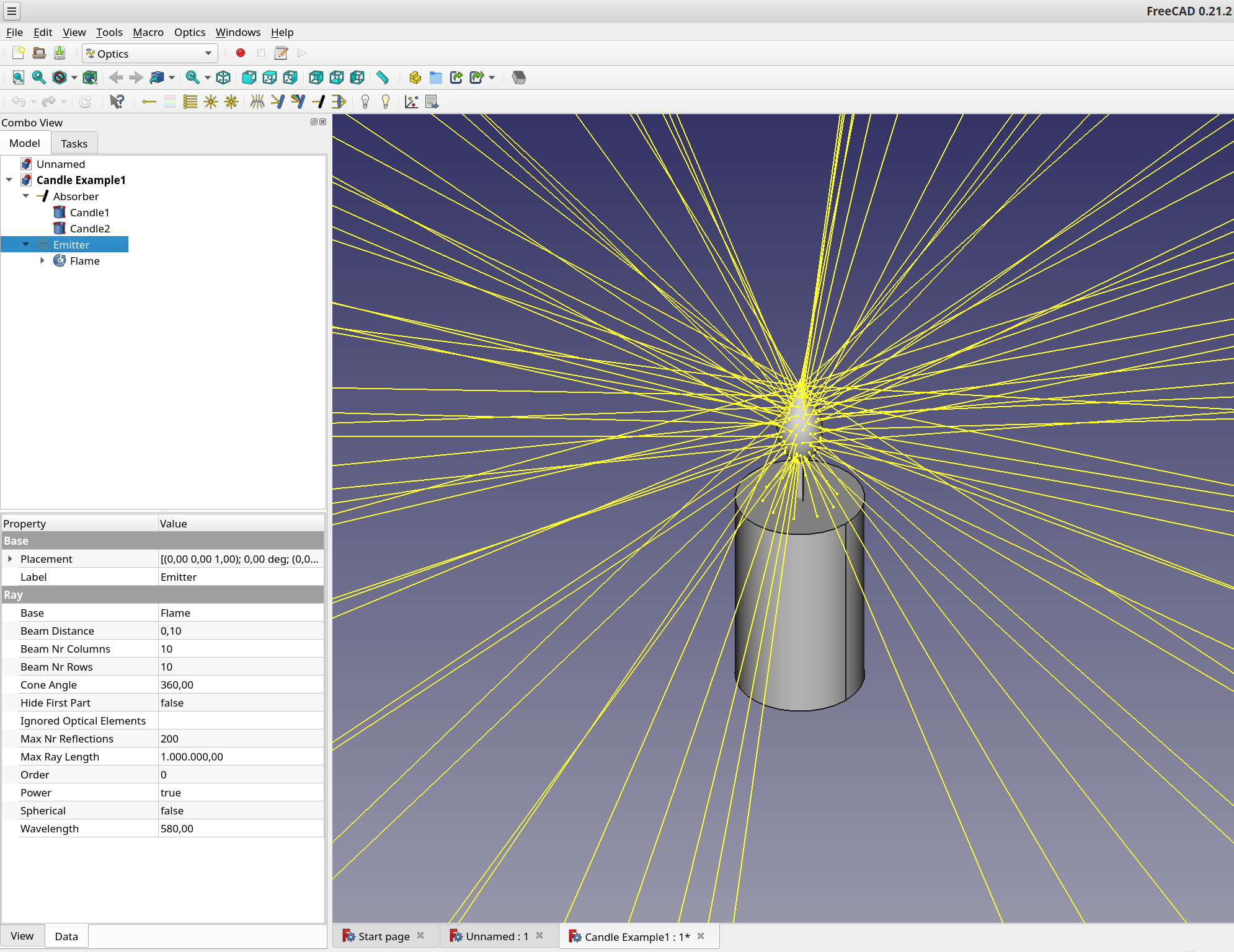Screen dimensions: 1234x952
Task: Click the isometric view cube icon
Action: click(x=223, y=77)
